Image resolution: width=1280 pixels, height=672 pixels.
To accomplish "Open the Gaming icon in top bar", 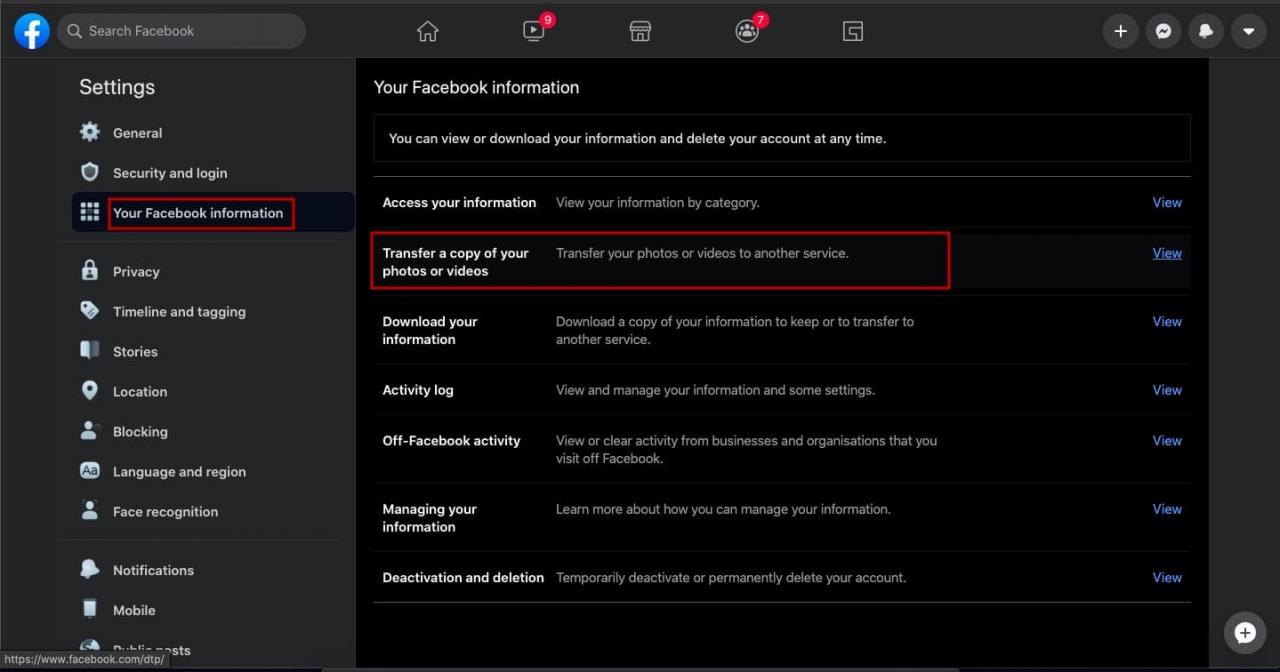I will pyautogui.click(x=853, y=31).
